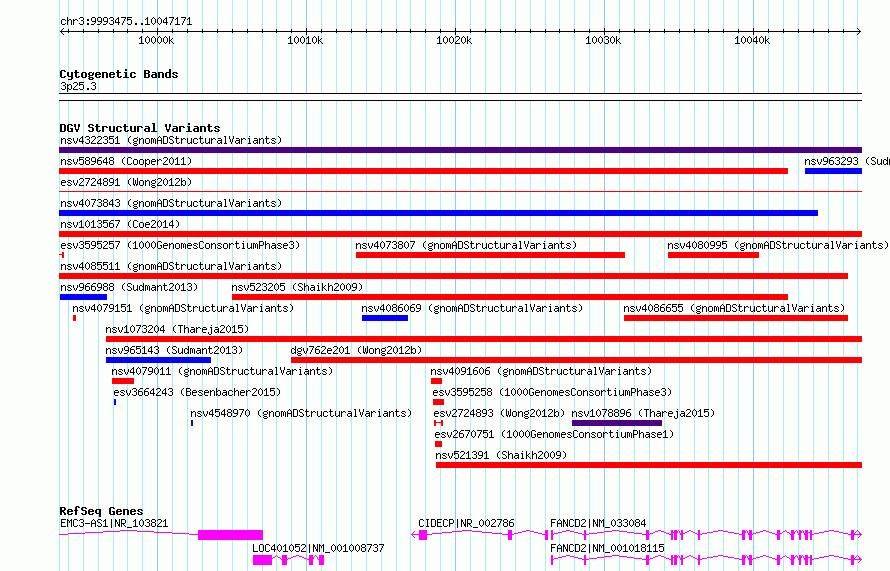Viewport: 890px width, 571px height.
Task: Select dgv762e201 (Wong2012b) label
Action: (356, 350)
